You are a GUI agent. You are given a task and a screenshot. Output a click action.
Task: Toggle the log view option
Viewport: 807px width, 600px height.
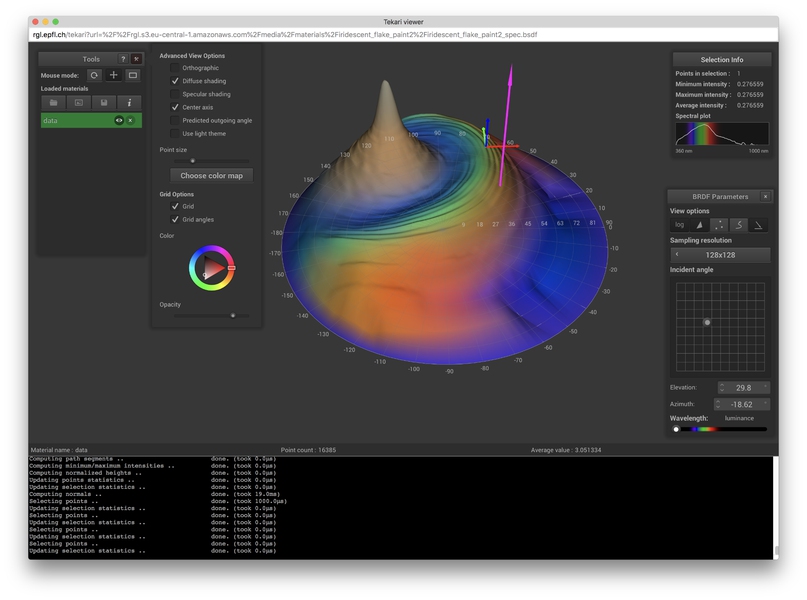(x=680, y=225)
